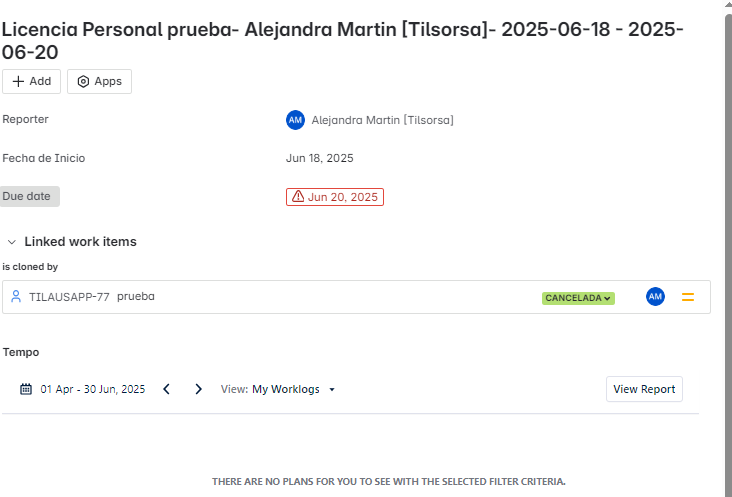This screenshot has width=732, height=497.
Task: Open the Apps hexagon icon
Action: click(x=83, y=82)
